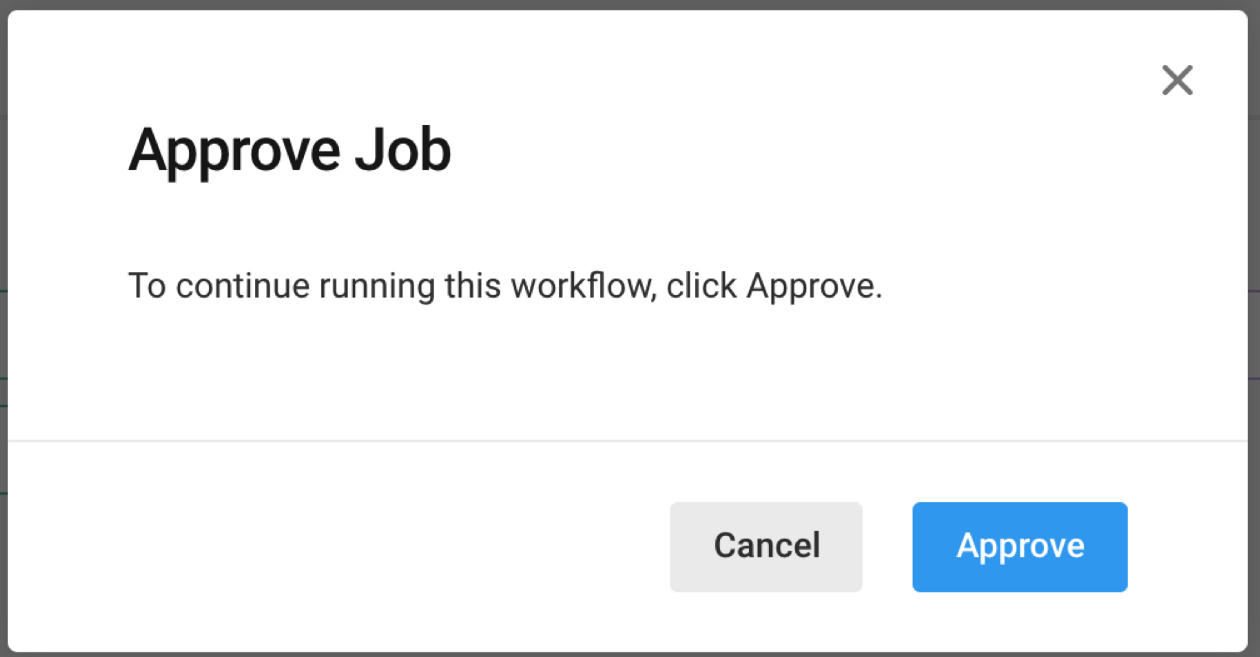Close the Approve Job dialog via the X icon
The width and height of the screenshot is (1260, 657).
click(1177, 80)
